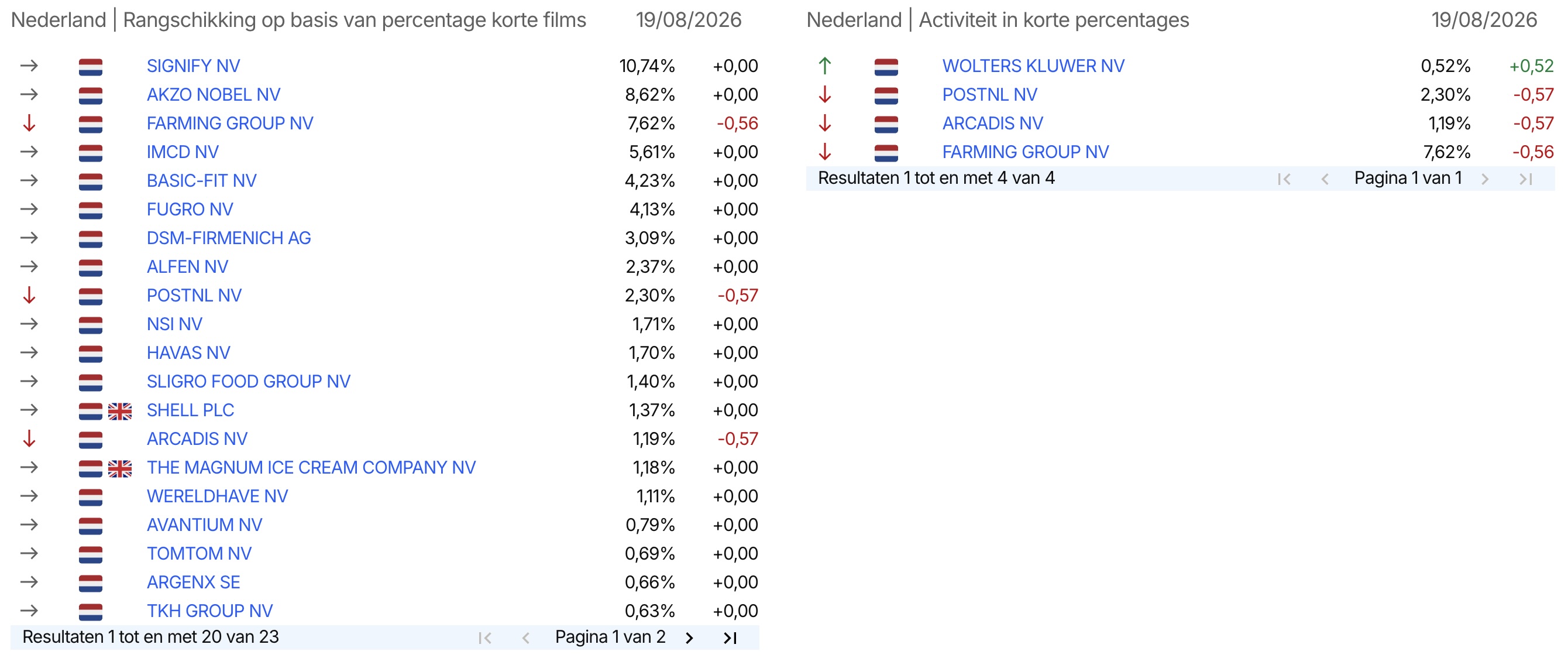Click the Dutch flag beside FUGRO NV

click(91, 210)
